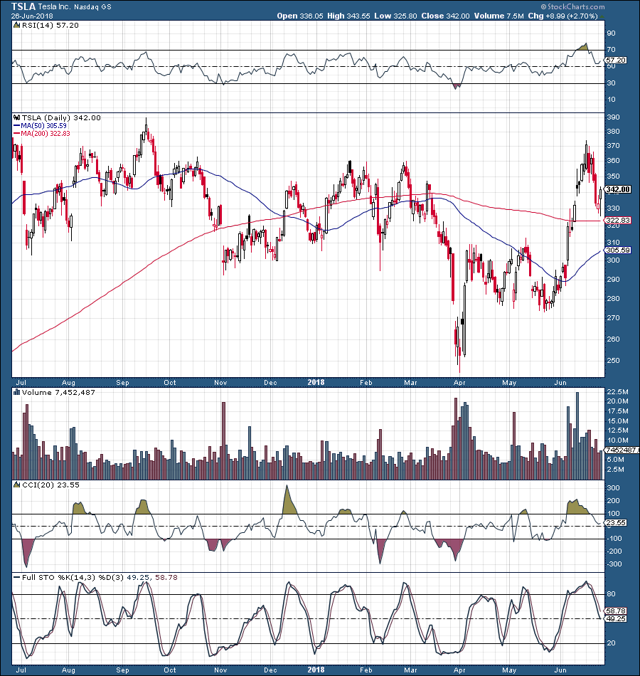640x676 pixels.
Task: Click the RSI(14) 57.20 panel title
Action: point(50,25)
